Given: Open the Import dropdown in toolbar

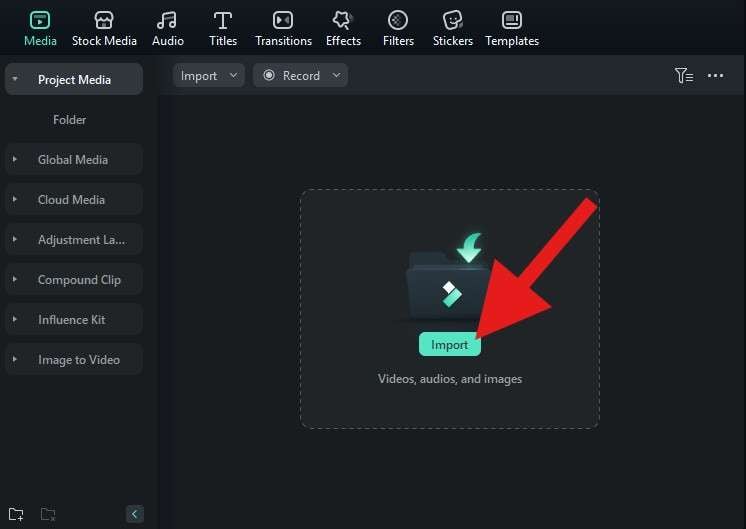Looking at the screenshot, I should coord(209,76).
